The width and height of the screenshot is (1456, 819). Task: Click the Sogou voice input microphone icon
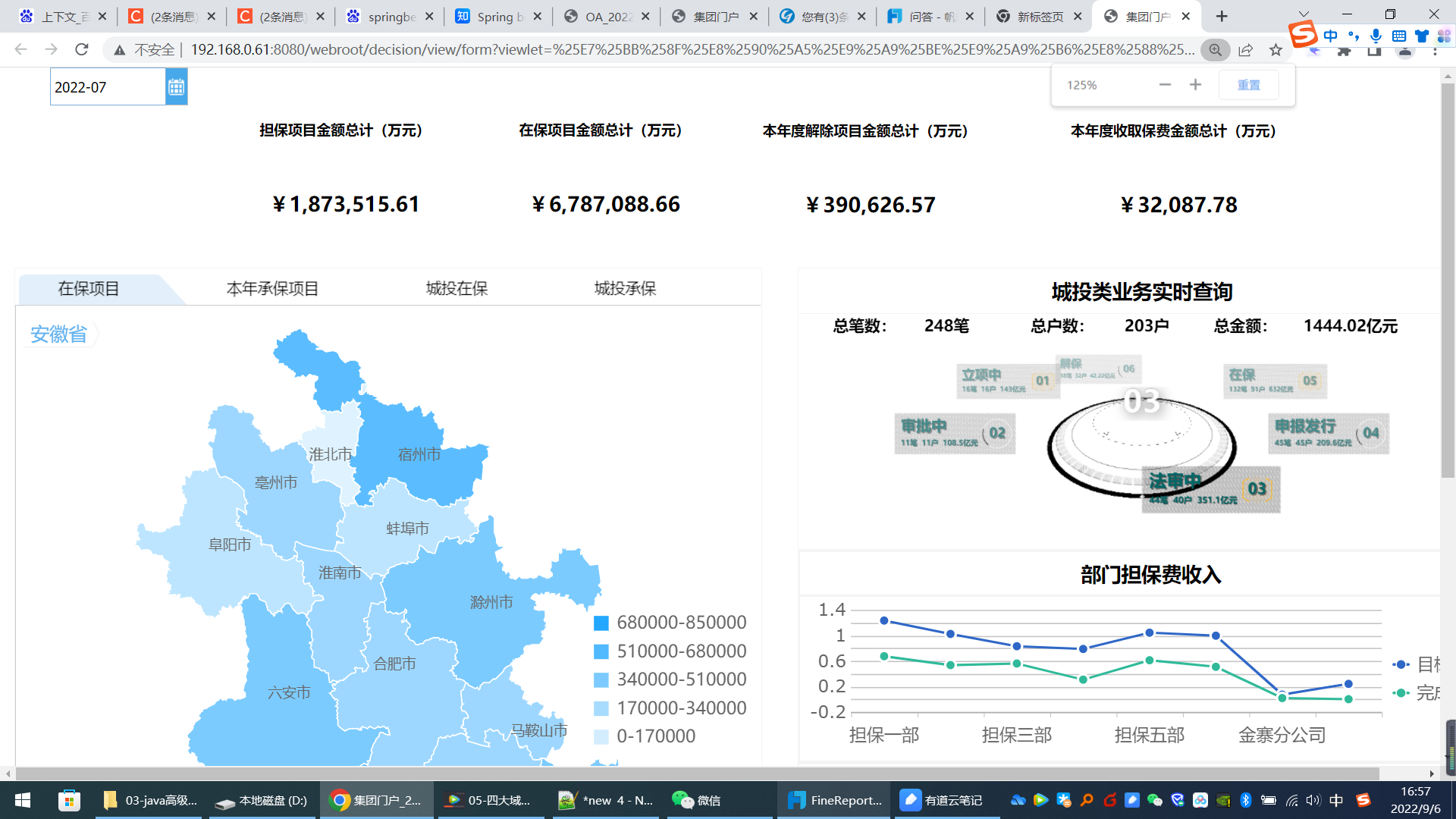point(1376,36)
